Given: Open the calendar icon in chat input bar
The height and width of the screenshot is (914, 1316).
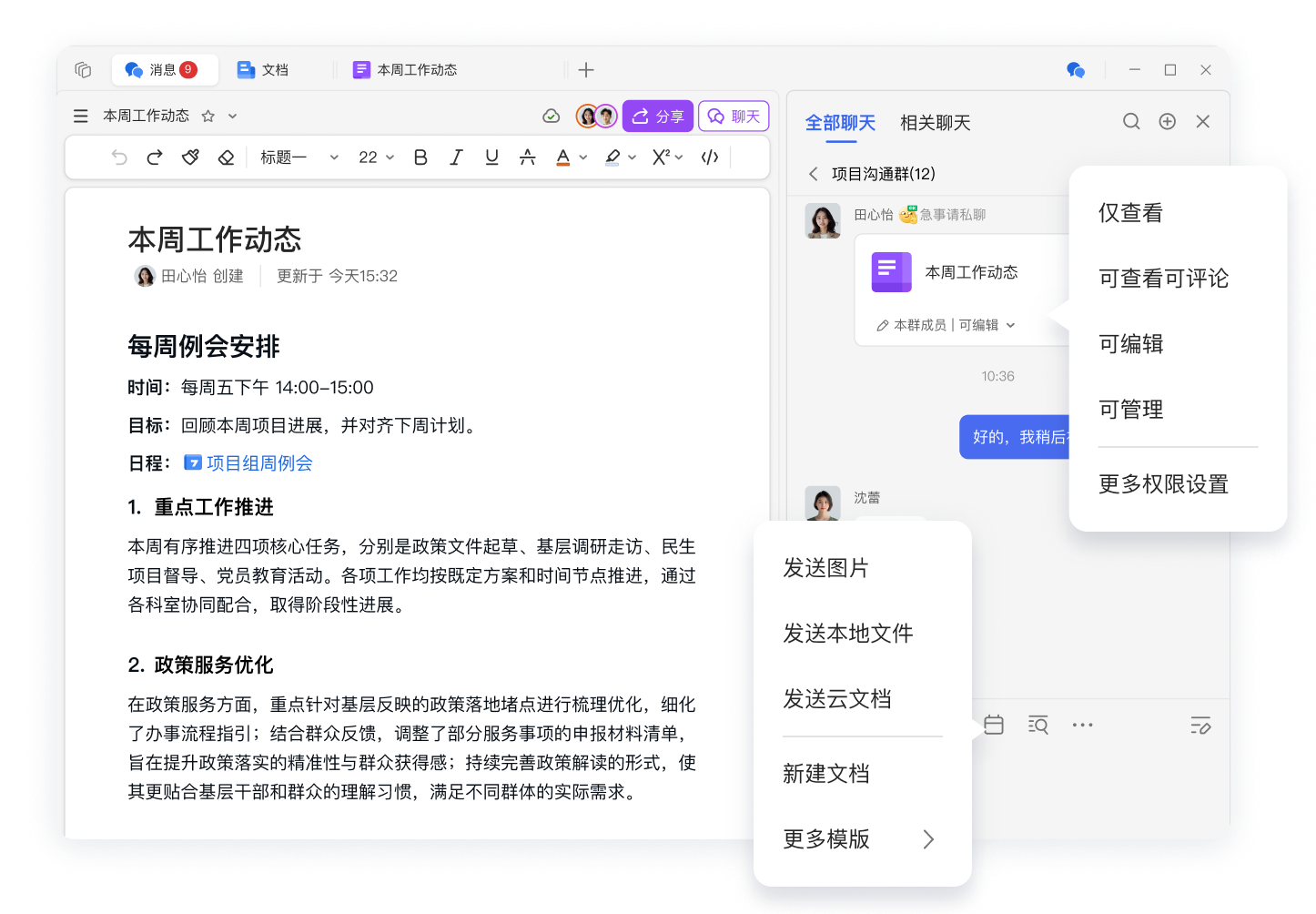Looking at the screenshot, I should coord(994,726).
